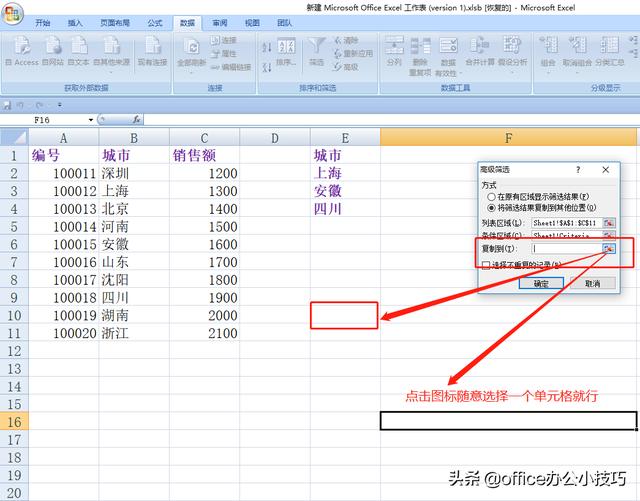The height and width of the screenshot is (501, 640).
Task: Click the formula bar input area
Action: tap(391, 120)
